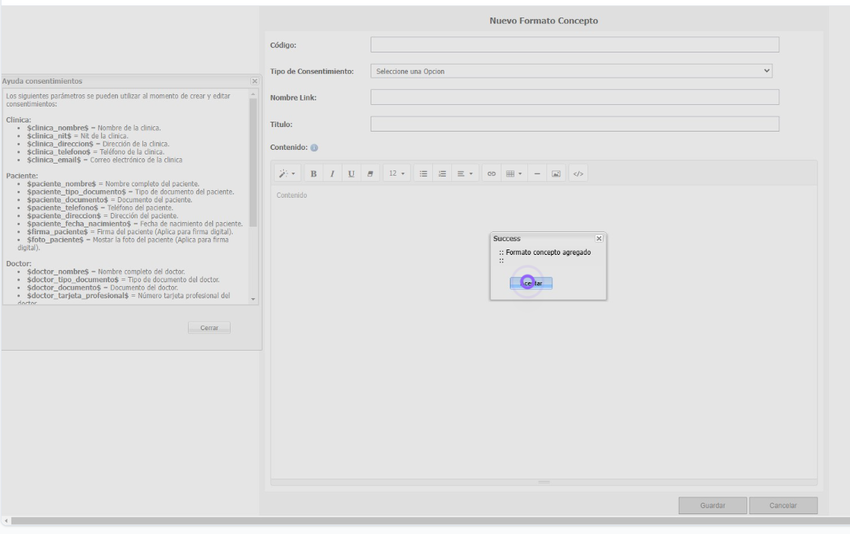Image resolution: width=850 pixels, height=534 pixels.
Task: Click the Aceptar button in Success dialog
Action: (x=531, y=283)
